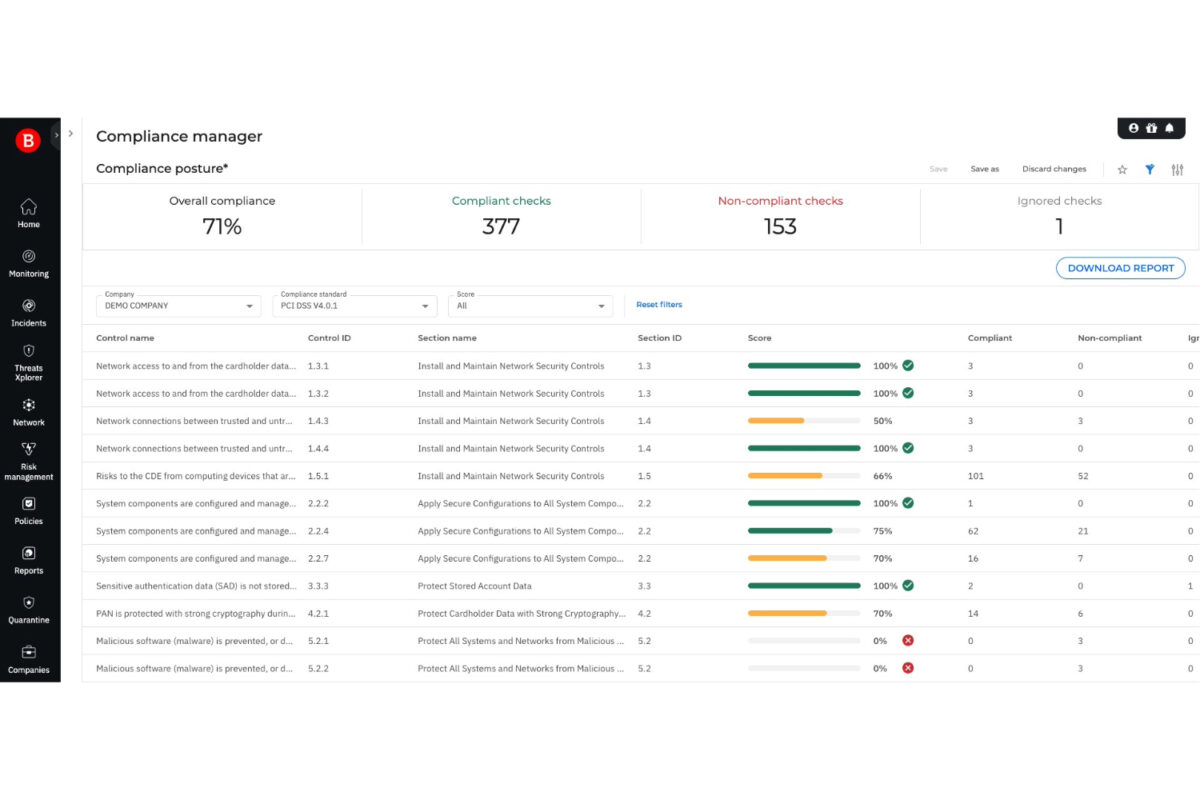
Task: Click the greyed-out Save button
Action: click(938, 169)
